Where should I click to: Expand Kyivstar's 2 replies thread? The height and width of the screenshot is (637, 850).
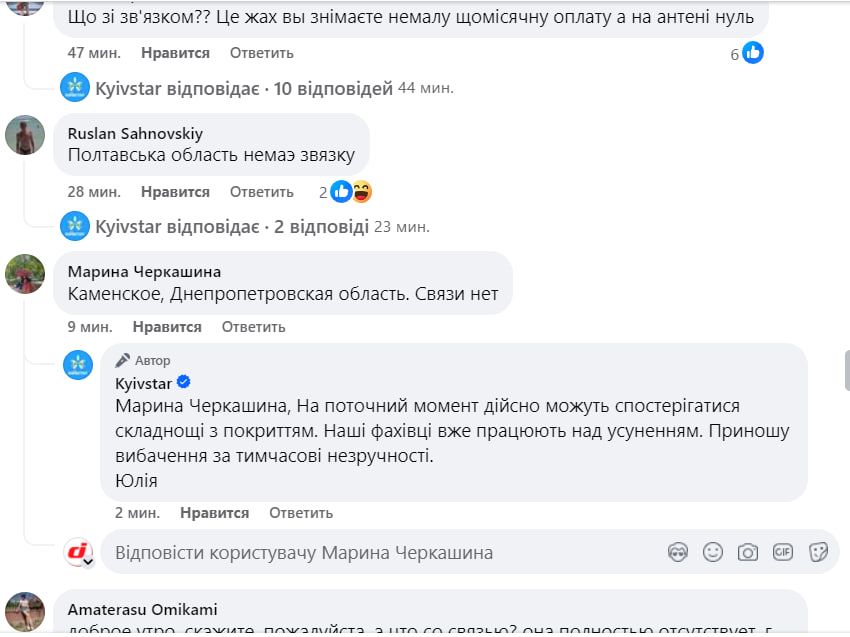(232, 226)
